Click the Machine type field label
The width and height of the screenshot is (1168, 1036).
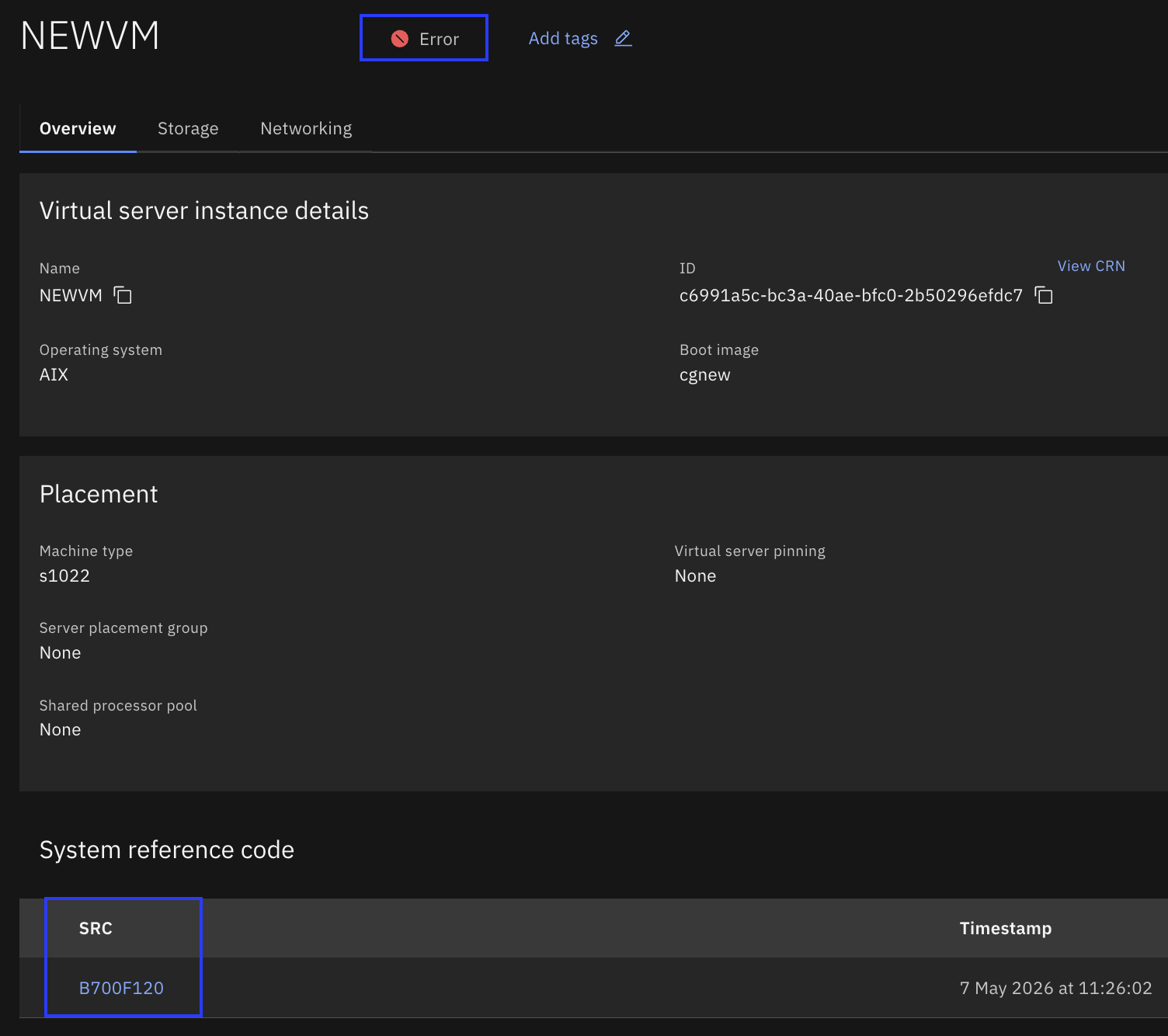86,551
